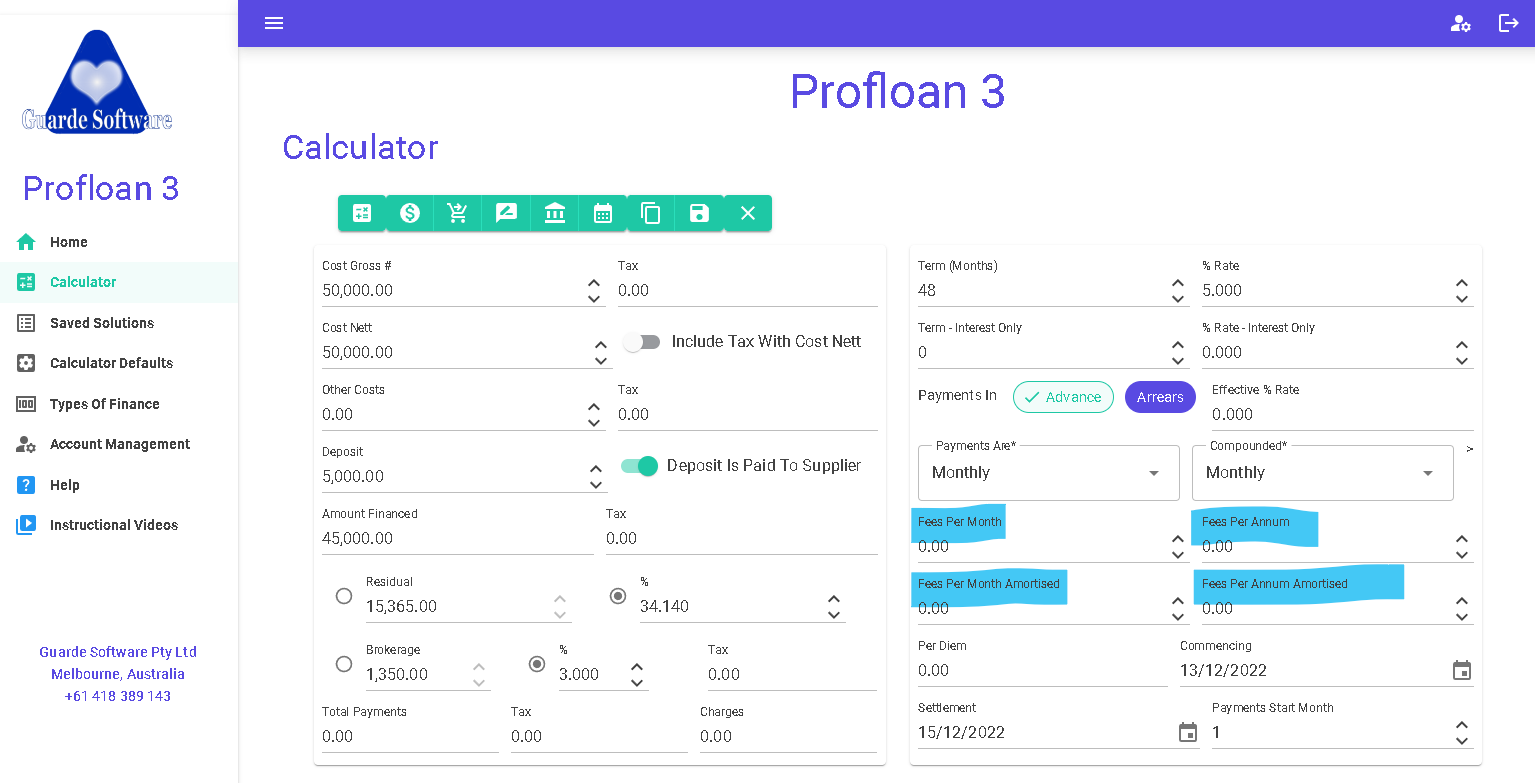Select the Residual percentage radio button

[618, 596]
